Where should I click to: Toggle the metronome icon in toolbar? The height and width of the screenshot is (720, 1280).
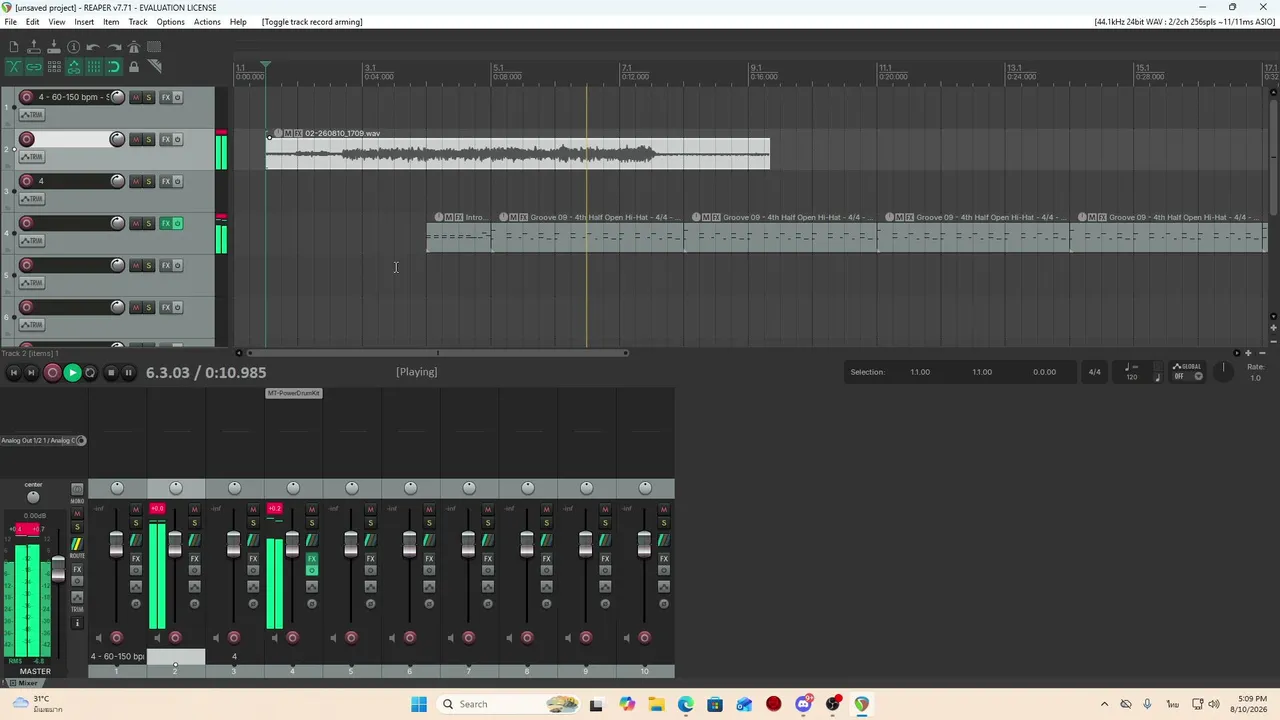134,47
